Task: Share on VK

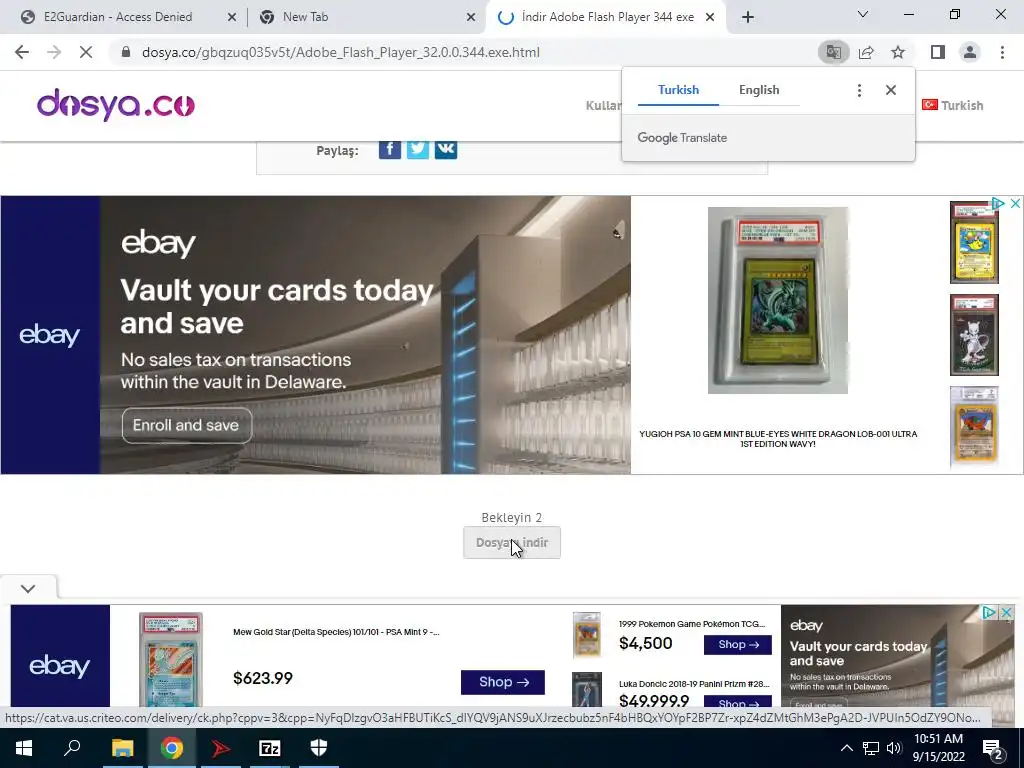Action: (446, 150)
